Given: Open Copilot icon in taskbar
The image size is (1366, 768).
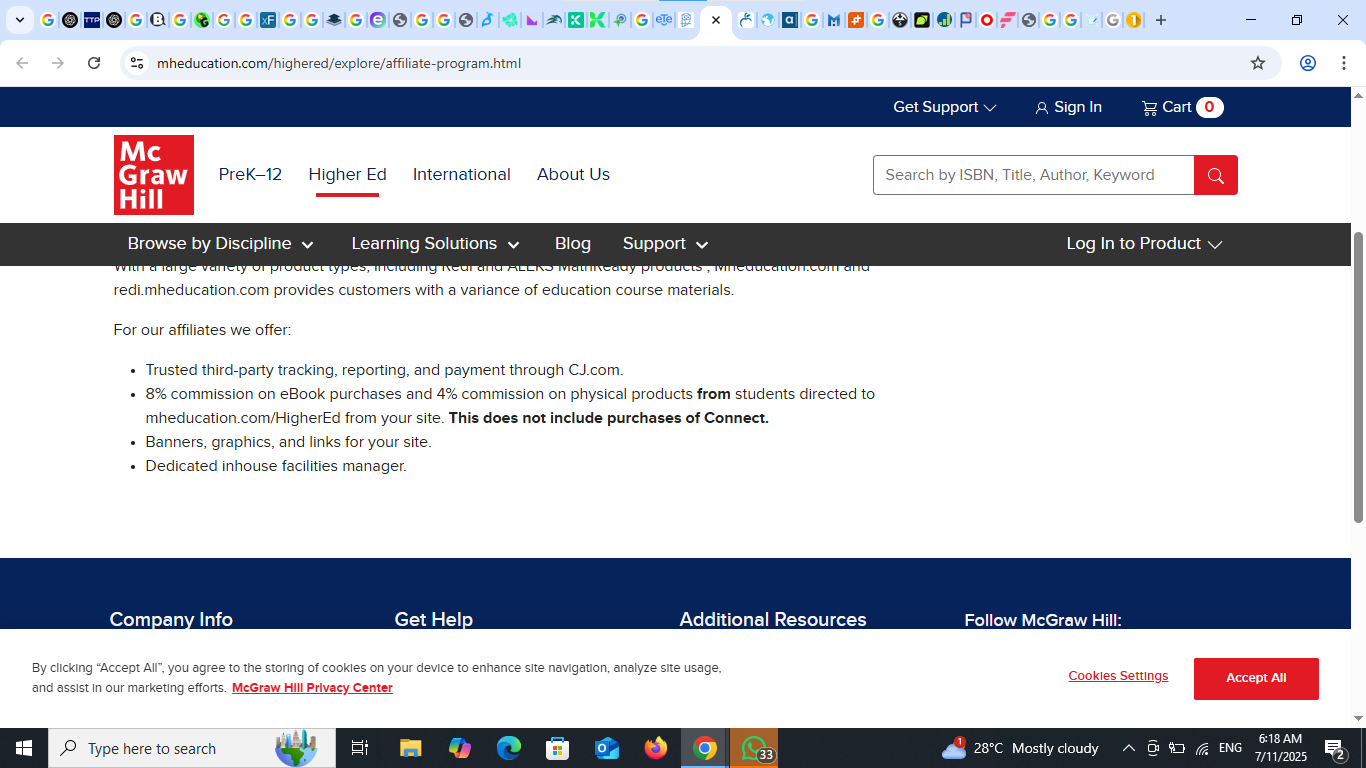Looking at the screenshot, I should [460, 748].
